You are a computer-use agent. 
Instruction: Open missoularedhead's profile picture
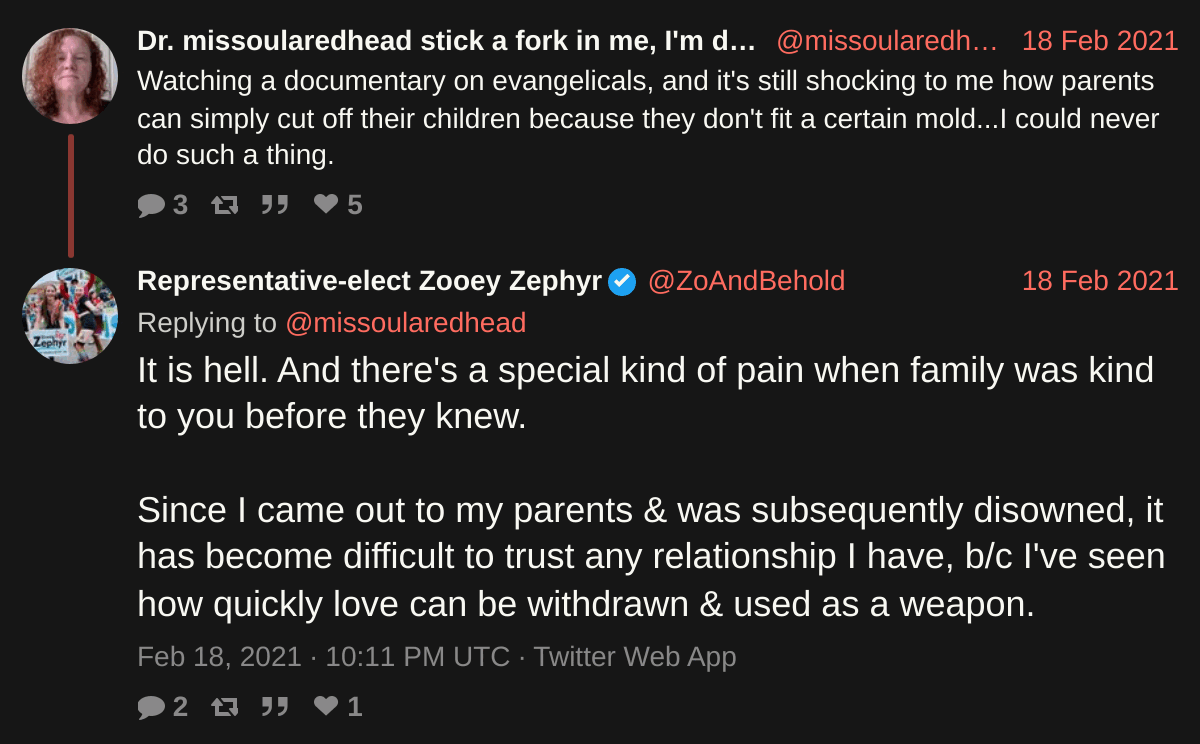(70, 76)
